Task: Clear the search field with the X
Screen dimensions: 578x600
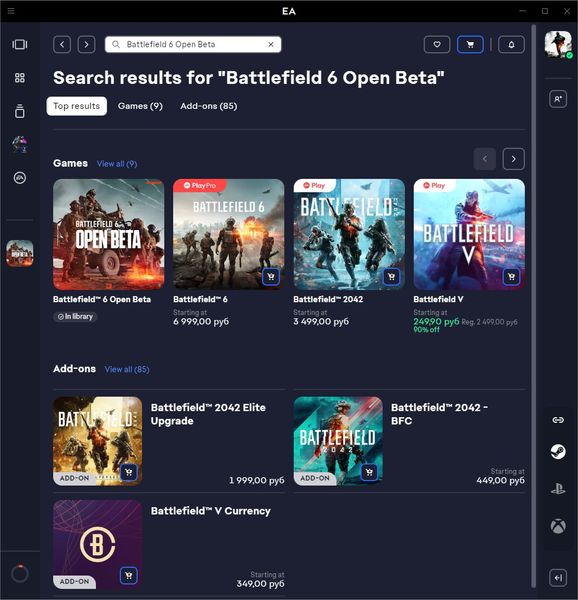Action: coord(271,44)
